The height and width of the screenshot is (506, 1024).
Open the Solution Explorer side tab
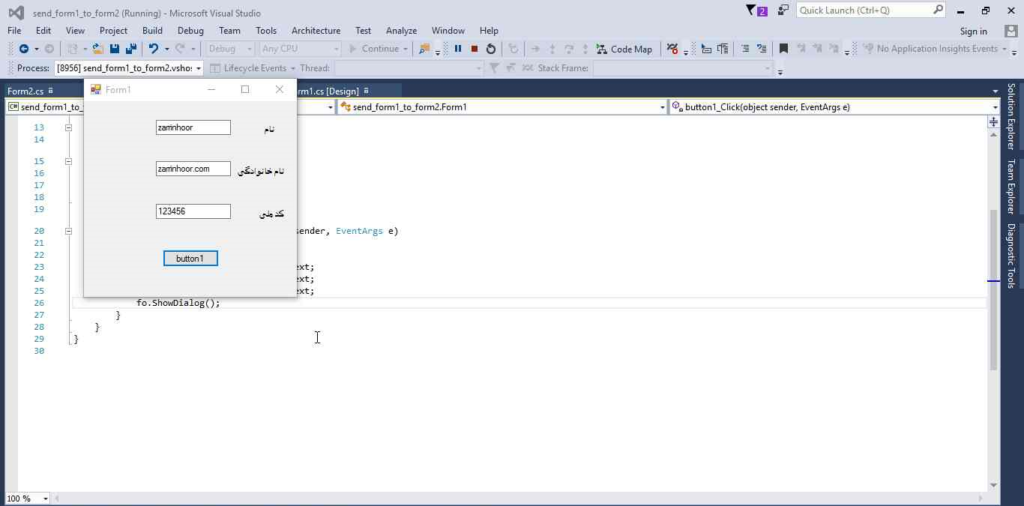tap(1011, 117)
